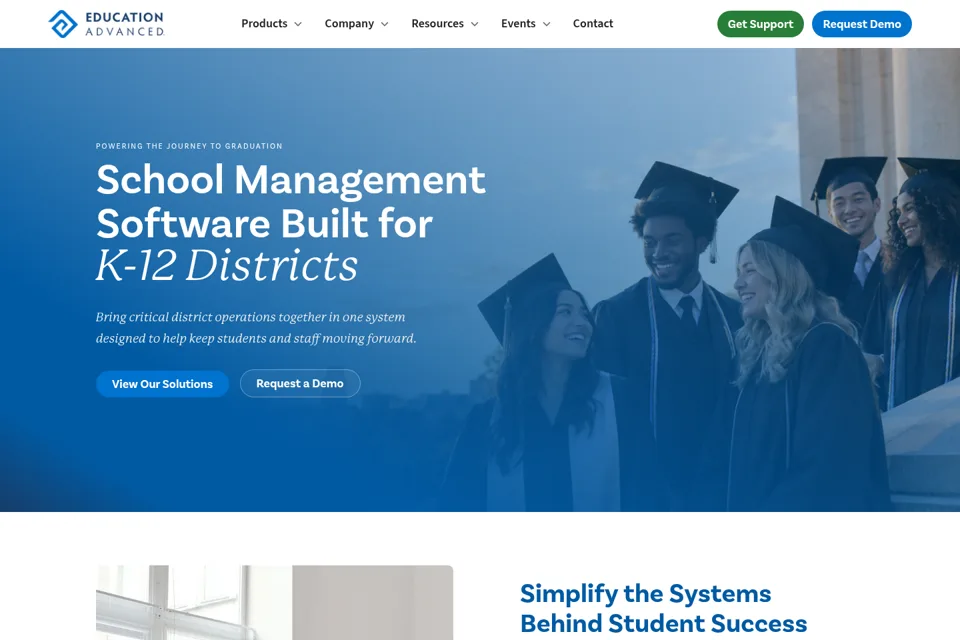Click the outlined Request a Demo button
This screenshot has width=960, height=640.
coord(300,383)
